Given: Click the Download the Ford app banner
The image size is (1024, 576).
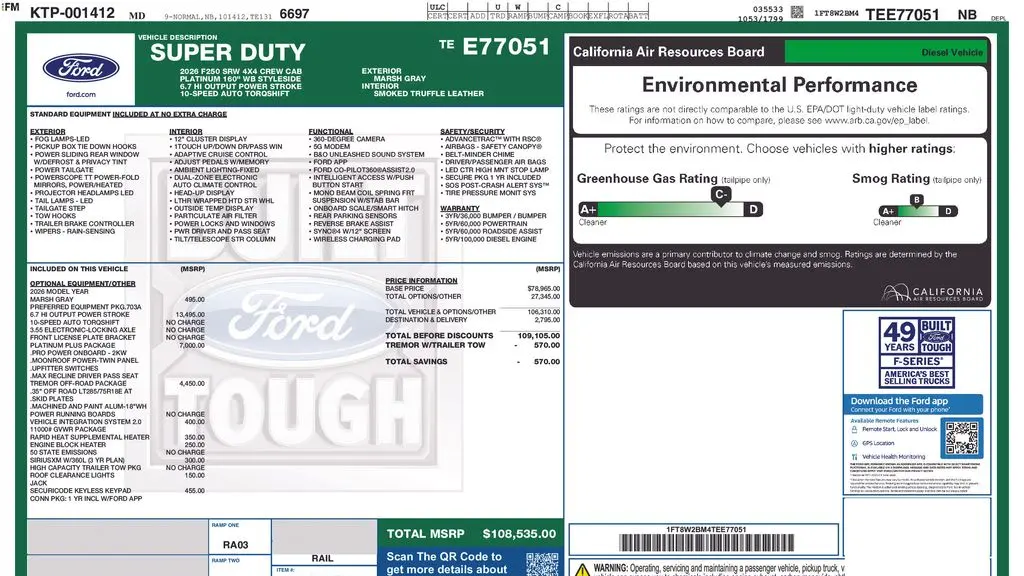Looking at the screenshot, I should 912,404.
